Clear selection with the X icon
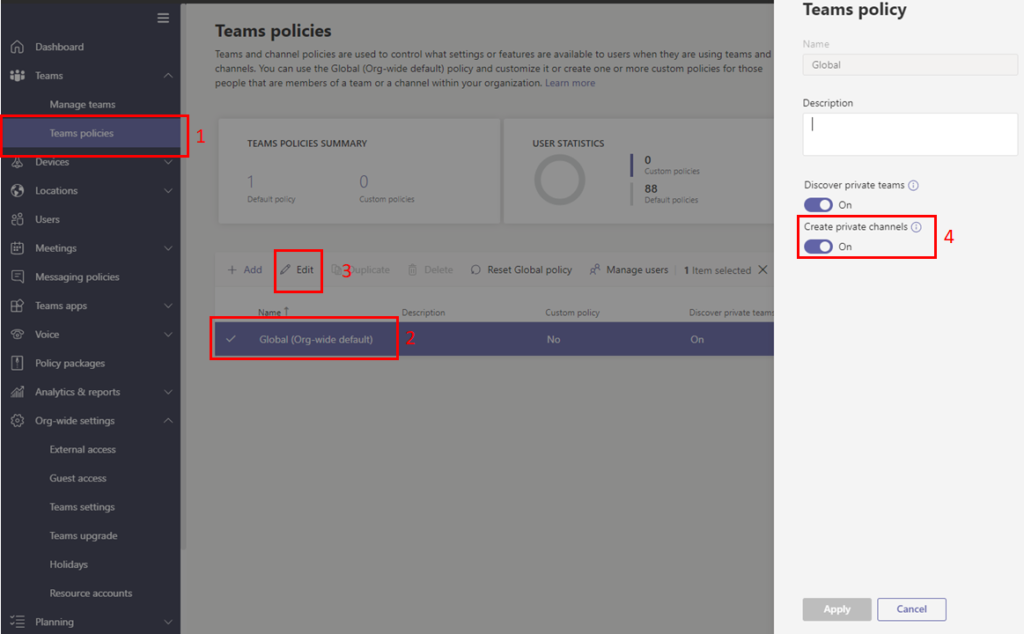1024x634 pixels. coord(762,270)
